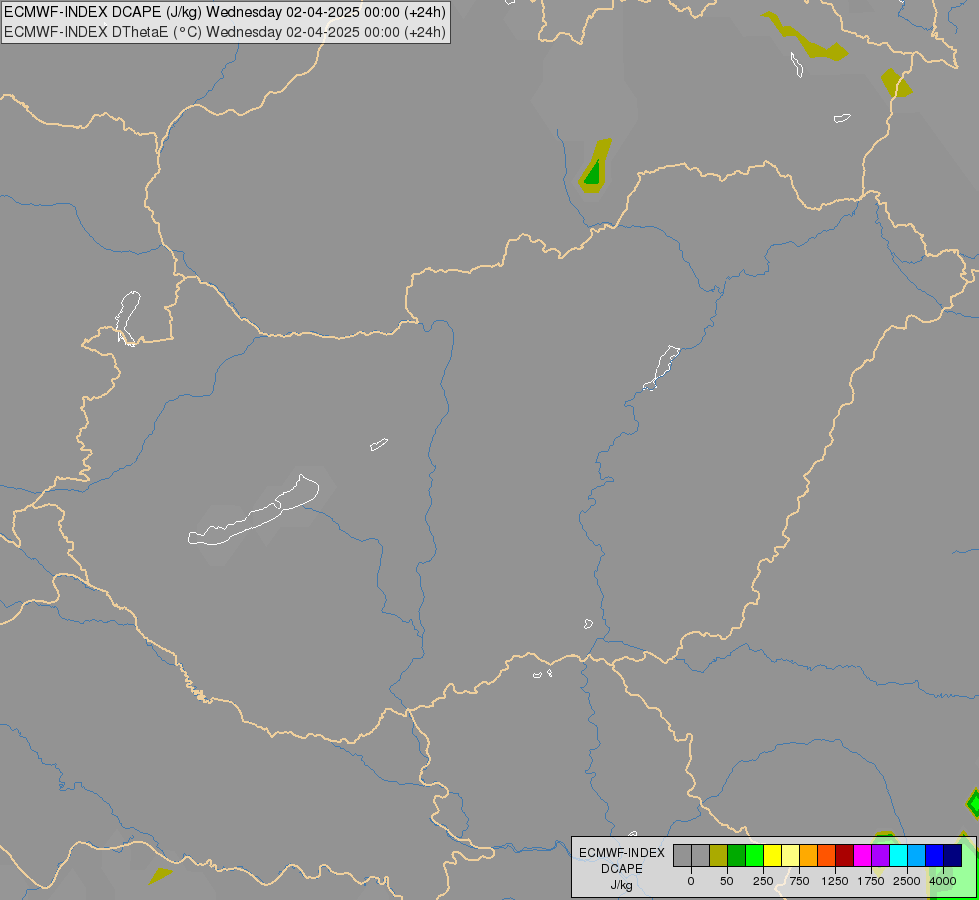979x900 pixels.
Task: Choose the purple legend swatch after 1750
Action: point(880,855)
